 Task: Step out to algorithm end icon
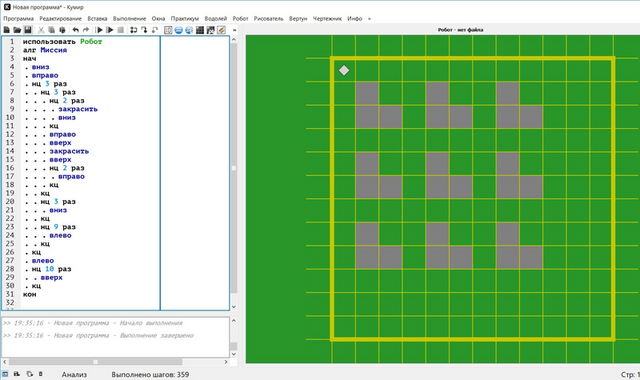pyautogui.click(x=155, y=30)
